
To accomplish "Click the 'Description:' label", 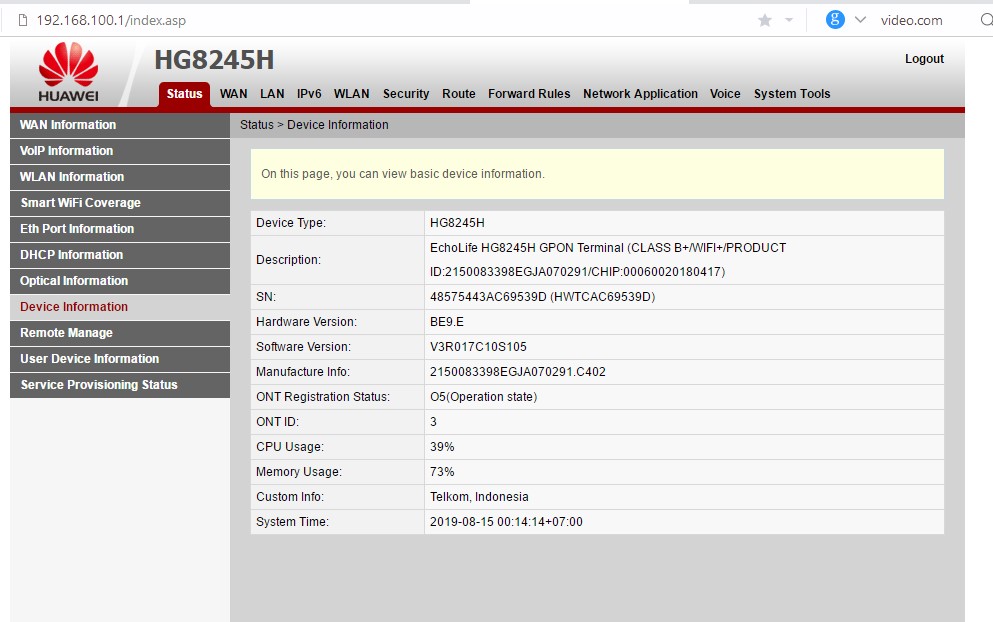I will point(288,260).
